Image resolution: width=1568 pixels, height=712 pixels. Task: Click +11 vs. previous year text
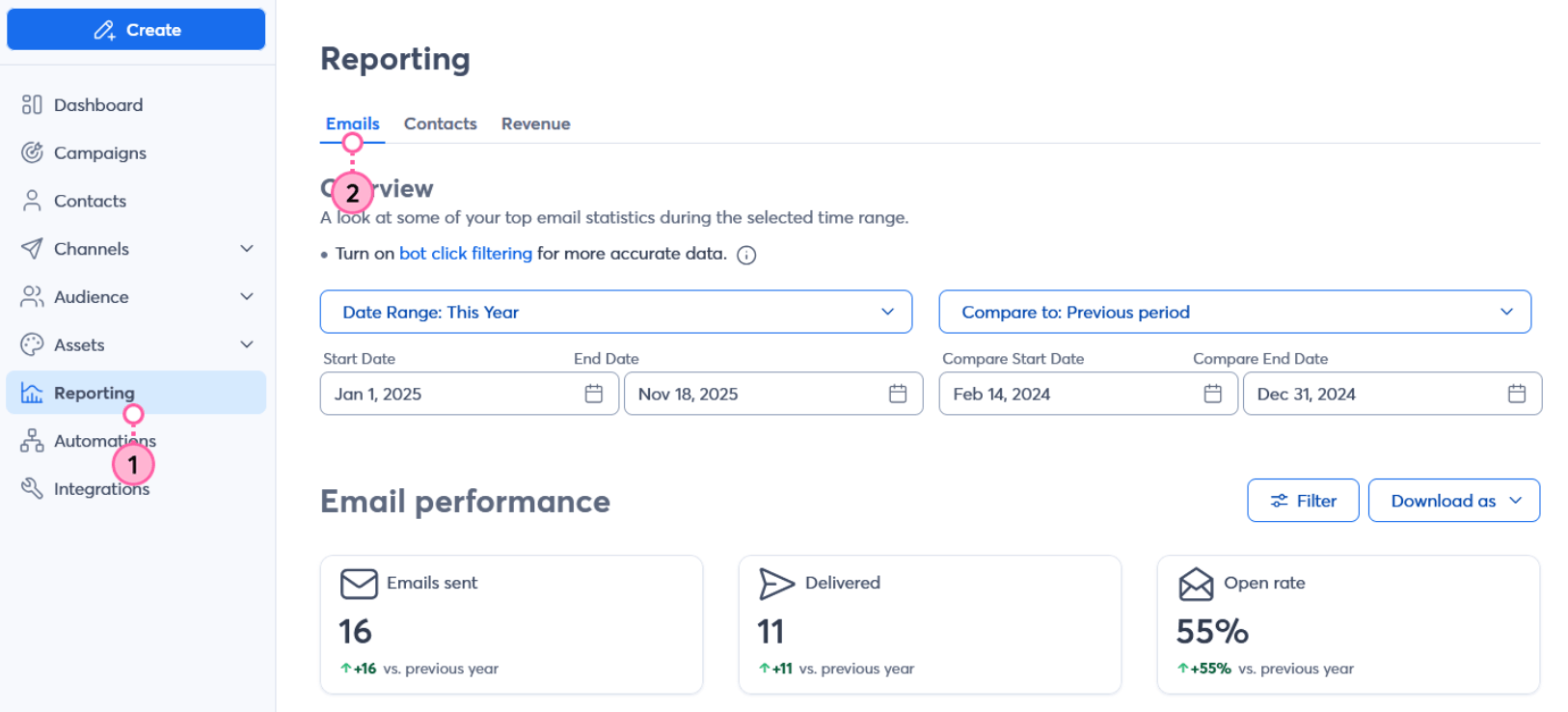click(836, 669)
